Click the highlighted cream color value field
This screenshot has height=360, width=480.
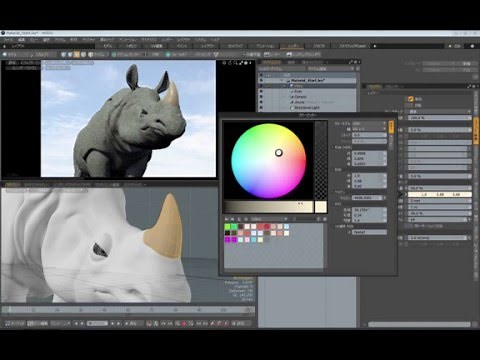pos(440,194)
